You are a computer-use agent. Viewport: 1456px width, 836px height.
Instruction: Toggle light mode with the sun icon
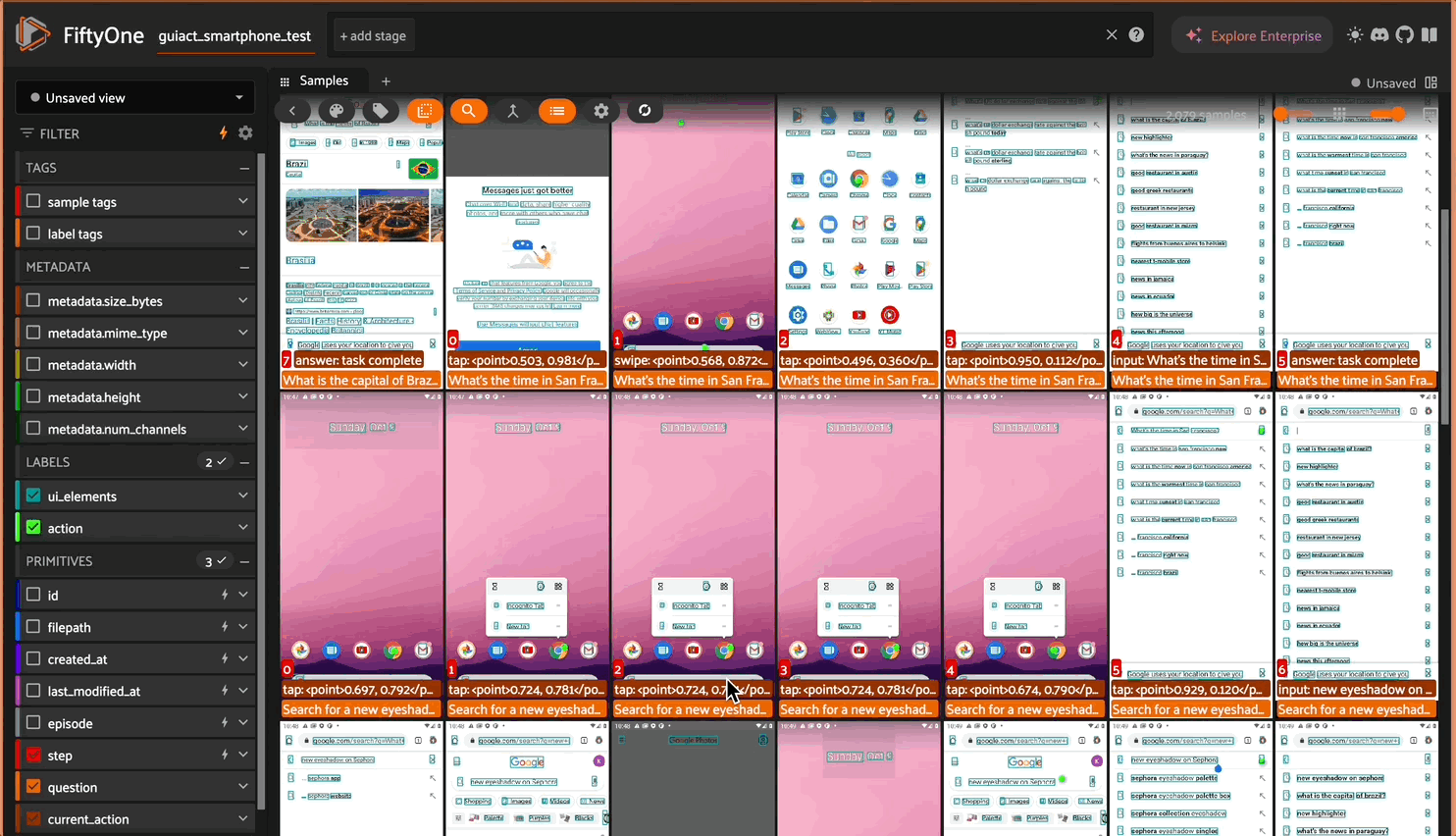pos(1355,35)
